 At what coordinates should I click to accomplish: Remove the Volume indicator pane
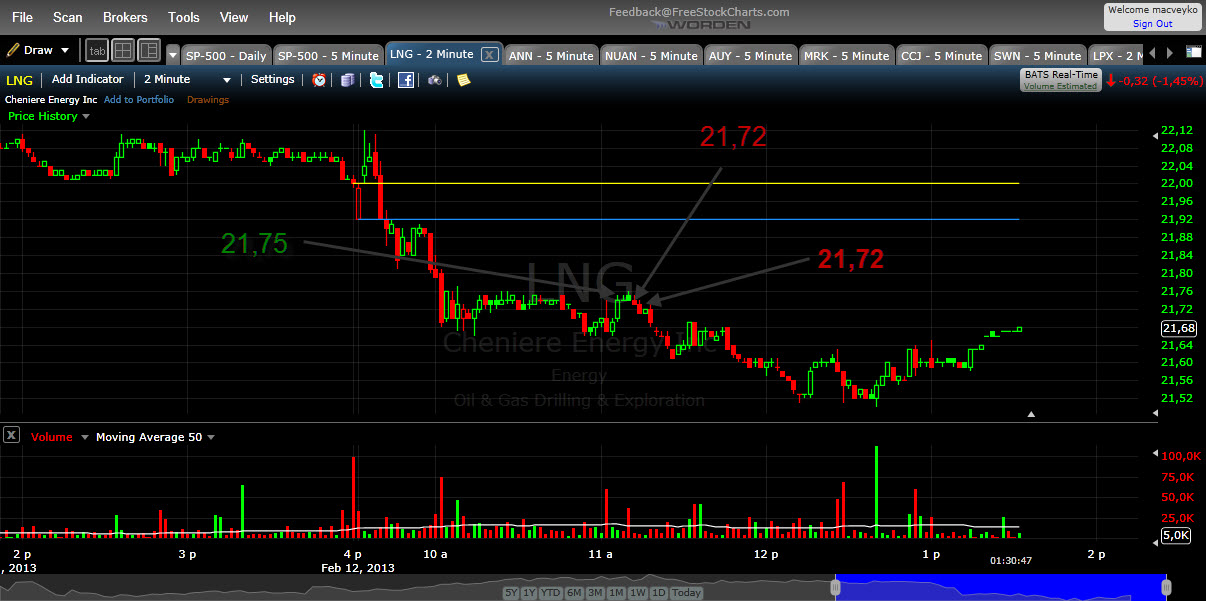[11, 435]
